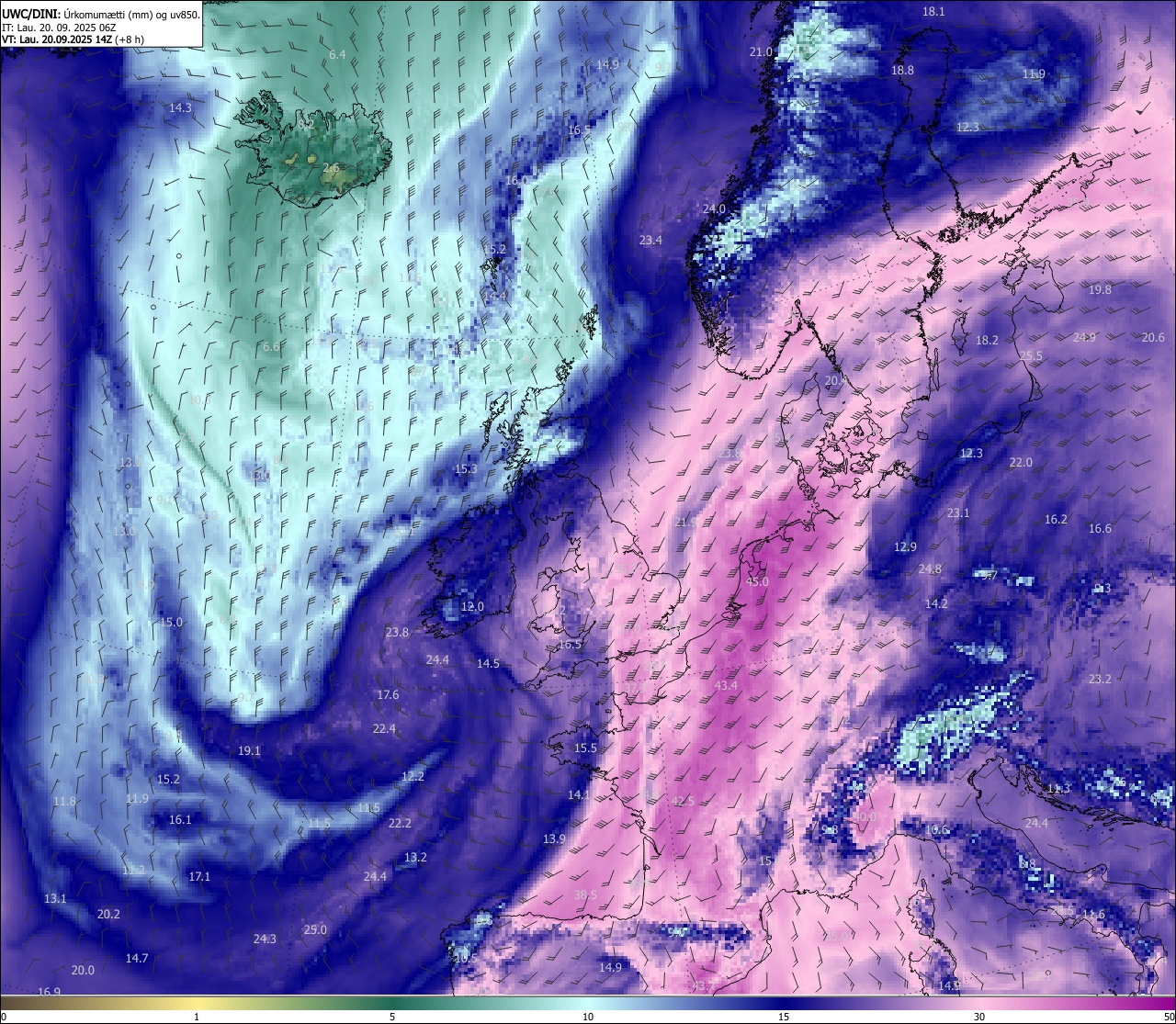Click the 6.6 map value
The image size is (1176, 1024).
[271, 346]
